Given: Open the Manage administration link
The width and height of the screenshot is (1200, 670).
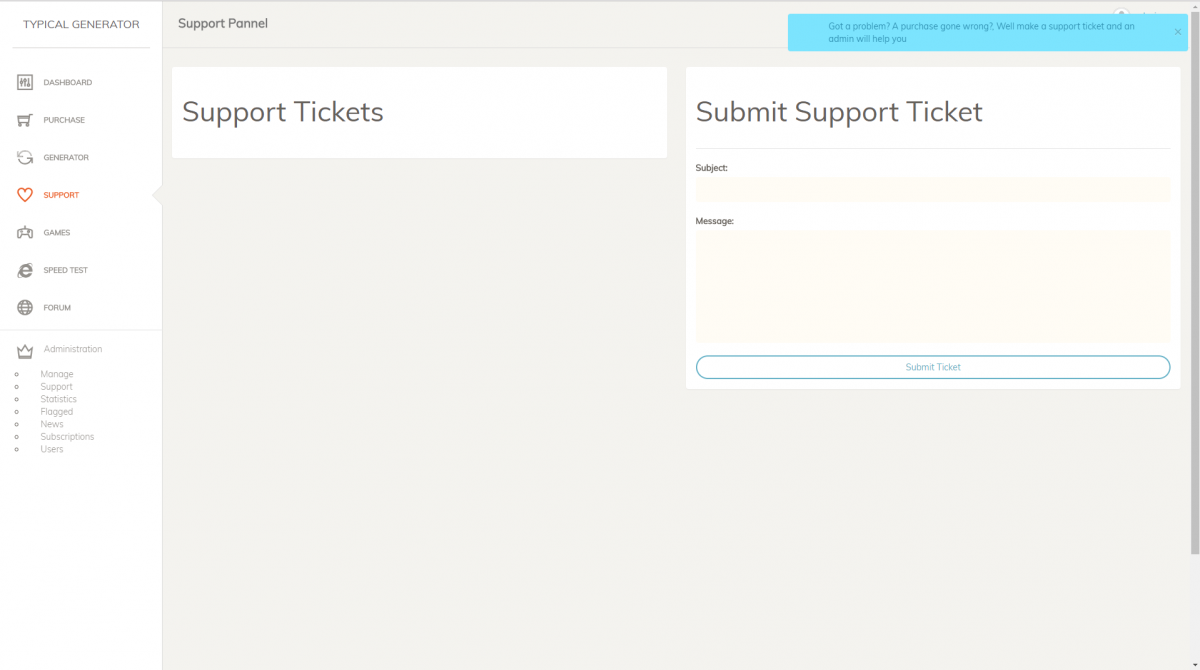Looking at the screenshot, I should pos(57,374).
